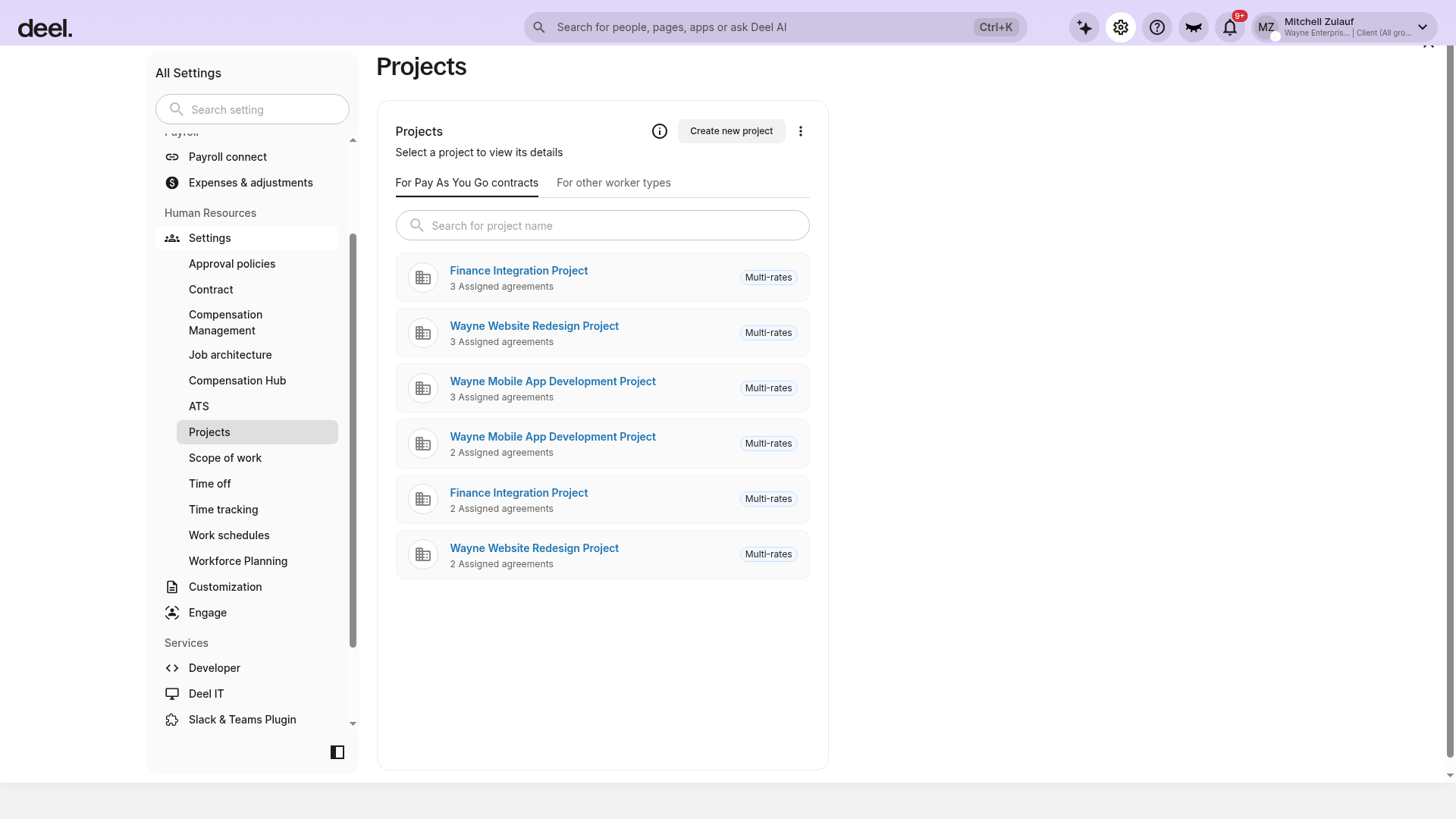Viewport: 1456px width, 819px height.
Task: Click building icon of Wayne Mobile App project with 3 agreements
Action: pos(423,388)
